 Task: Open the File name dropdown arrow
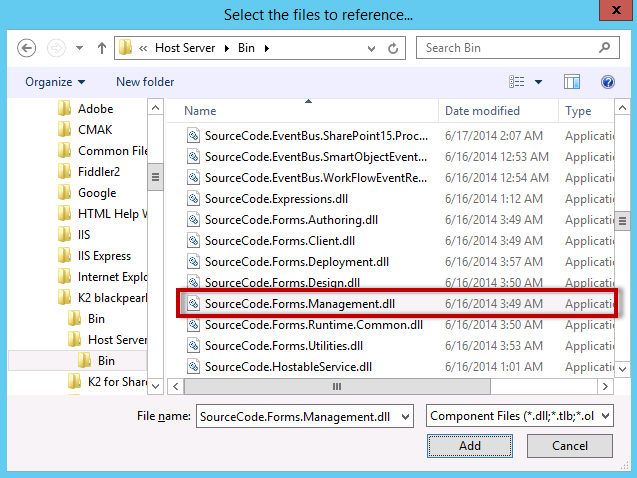click(x=405, y=416)
